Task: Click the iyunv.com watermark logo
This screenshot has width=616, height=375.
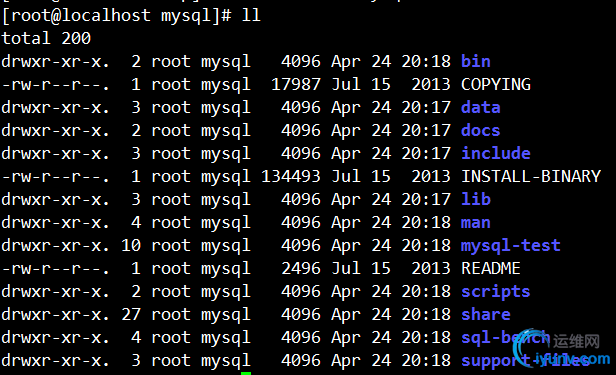Action: pos(562,349)
